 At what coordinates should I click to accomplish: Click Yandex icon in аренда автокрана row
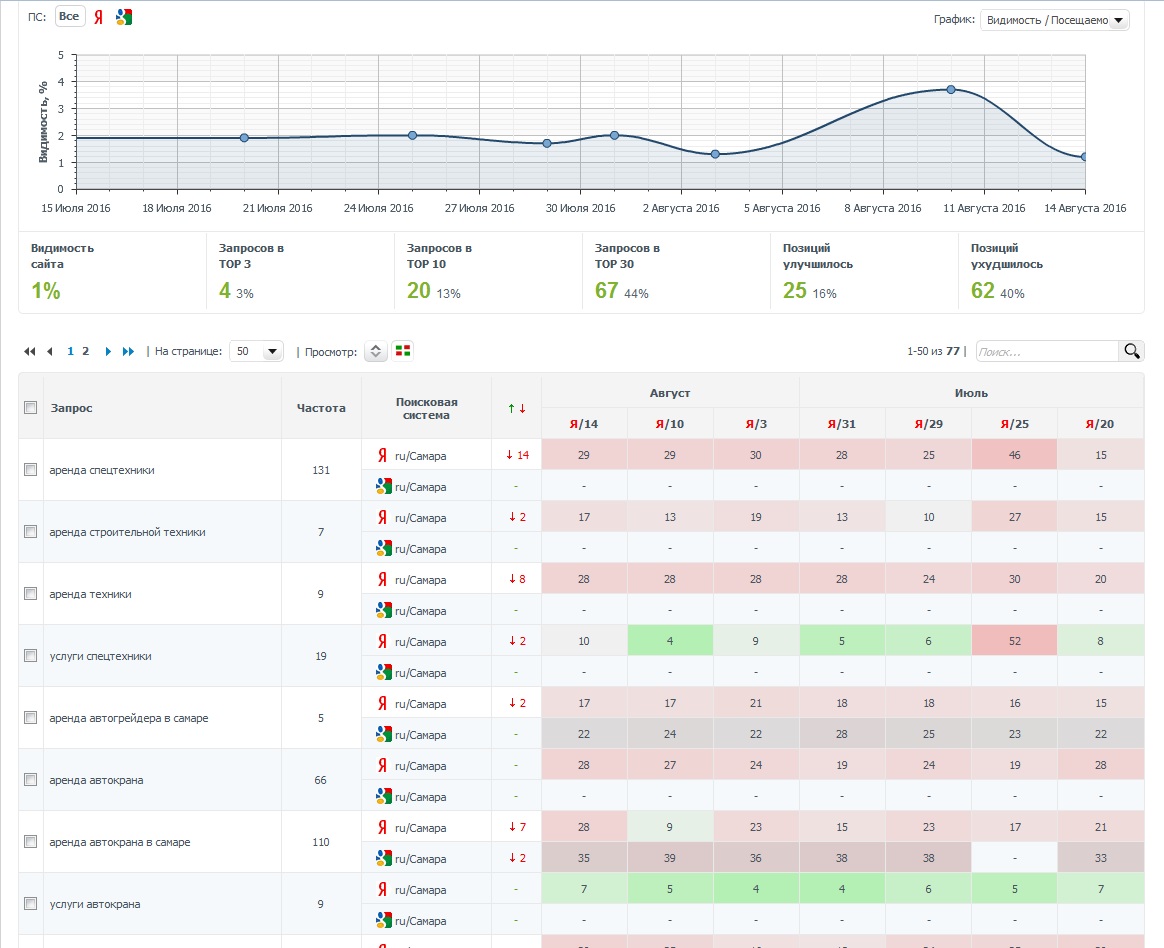point(382,765)
